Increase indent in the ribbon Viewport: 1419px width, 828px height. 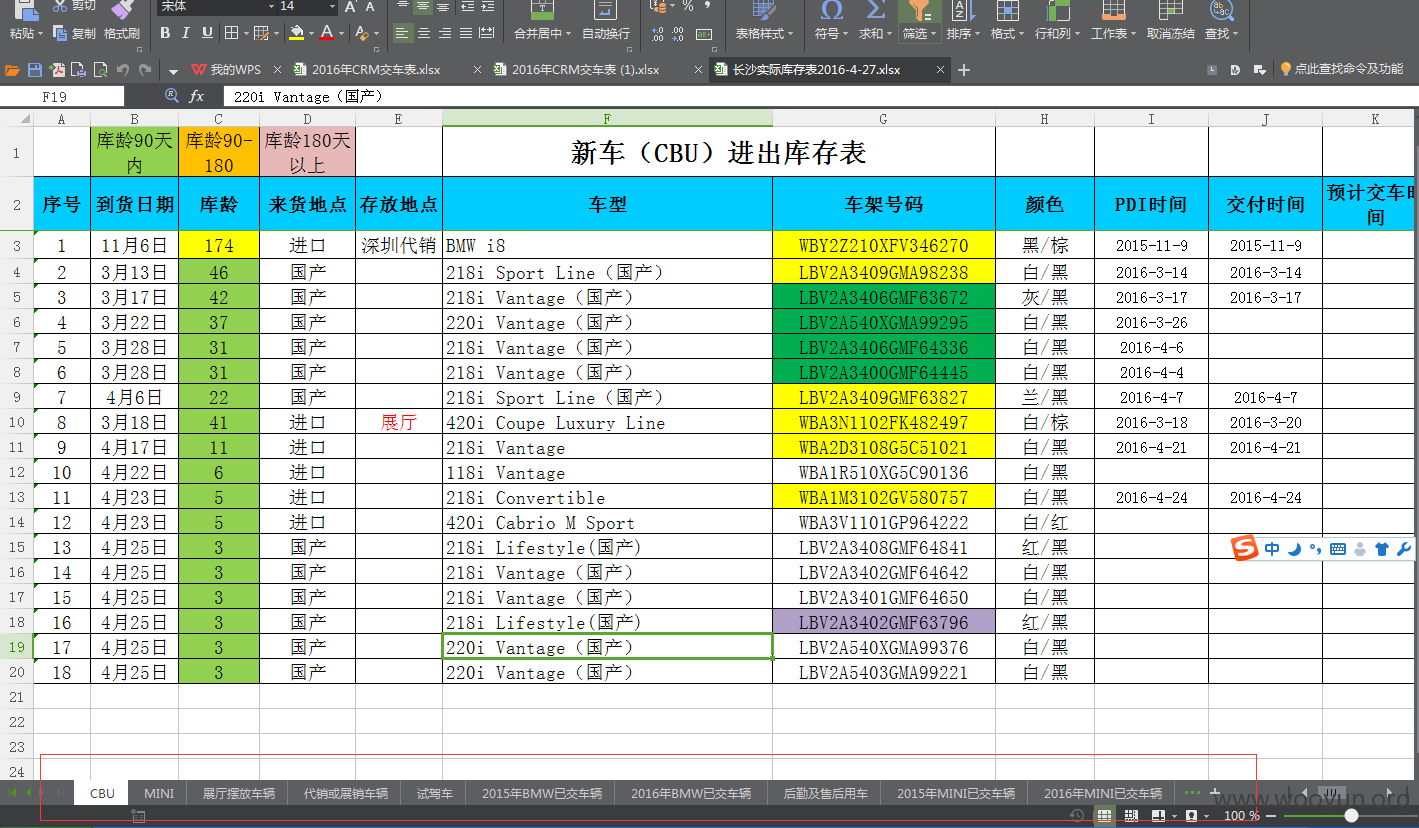click(486, 7)
